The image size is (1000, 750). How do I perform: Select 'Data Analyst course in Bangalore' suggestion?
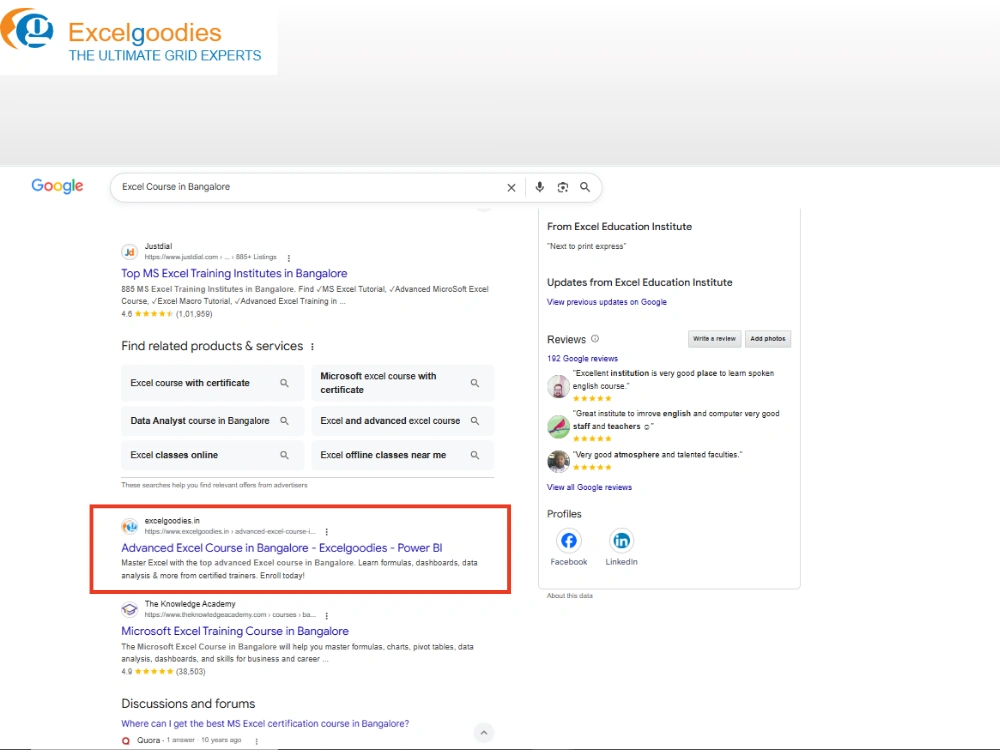212,421
